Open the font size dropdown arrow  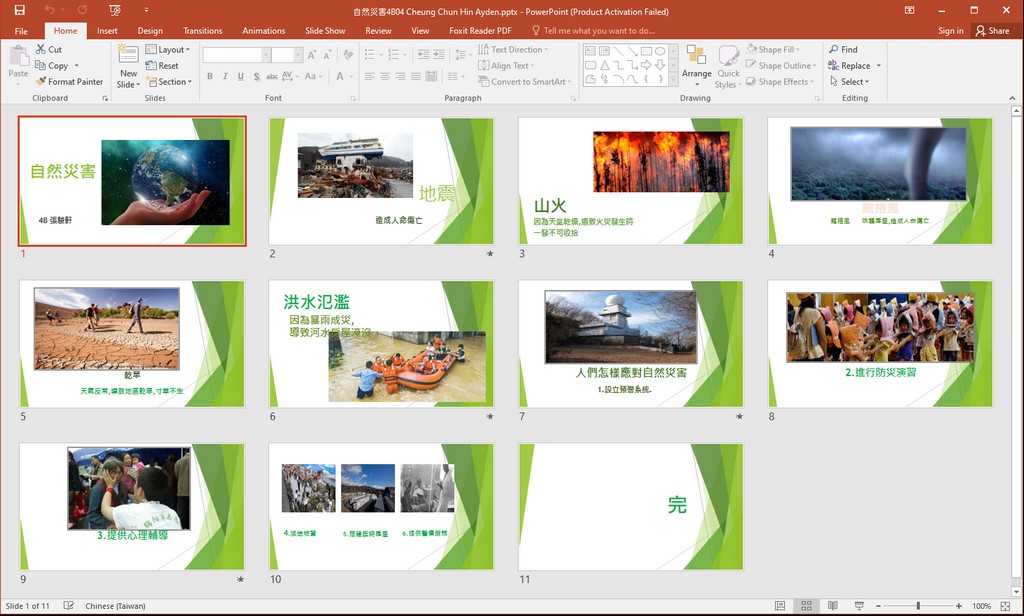(x=298, y=55)
